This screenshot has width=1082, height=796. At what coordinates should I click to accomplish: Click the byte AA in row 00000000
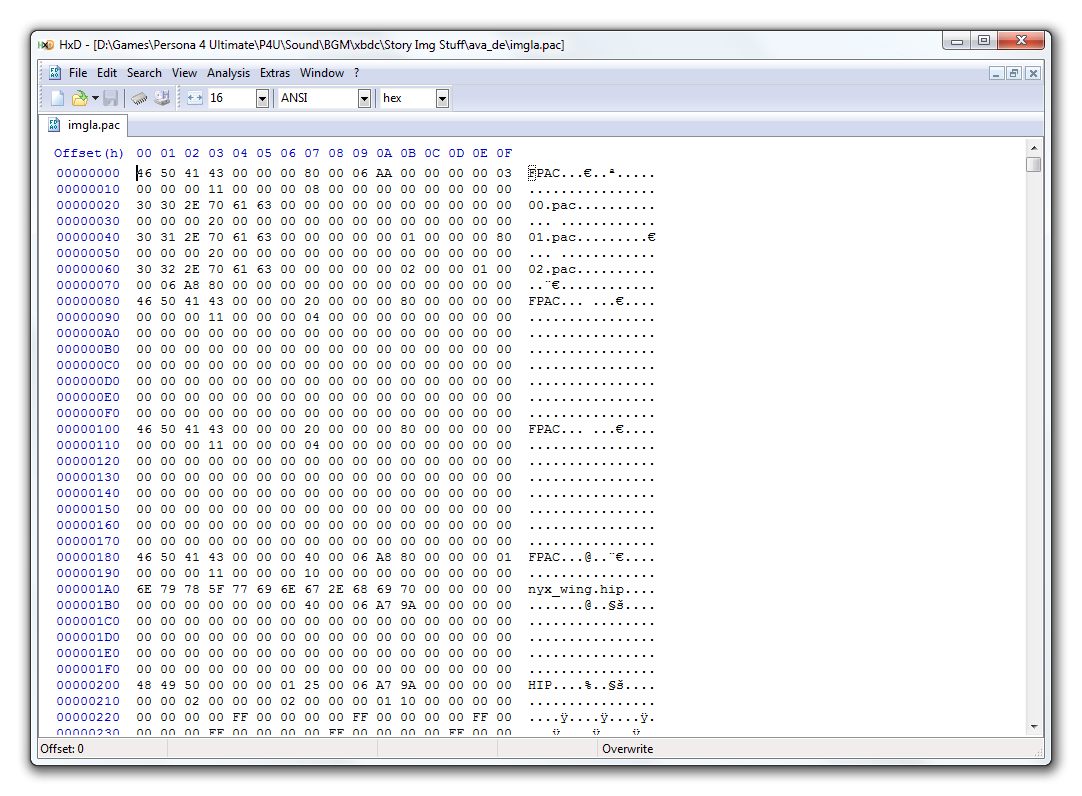(384, 173)
